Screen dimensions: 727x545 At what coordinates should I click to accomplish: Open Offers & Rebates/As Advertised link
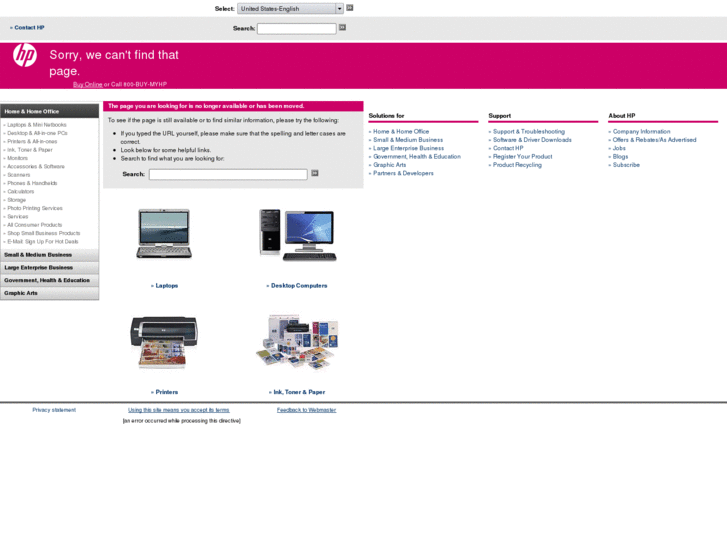tap(655, 140)
